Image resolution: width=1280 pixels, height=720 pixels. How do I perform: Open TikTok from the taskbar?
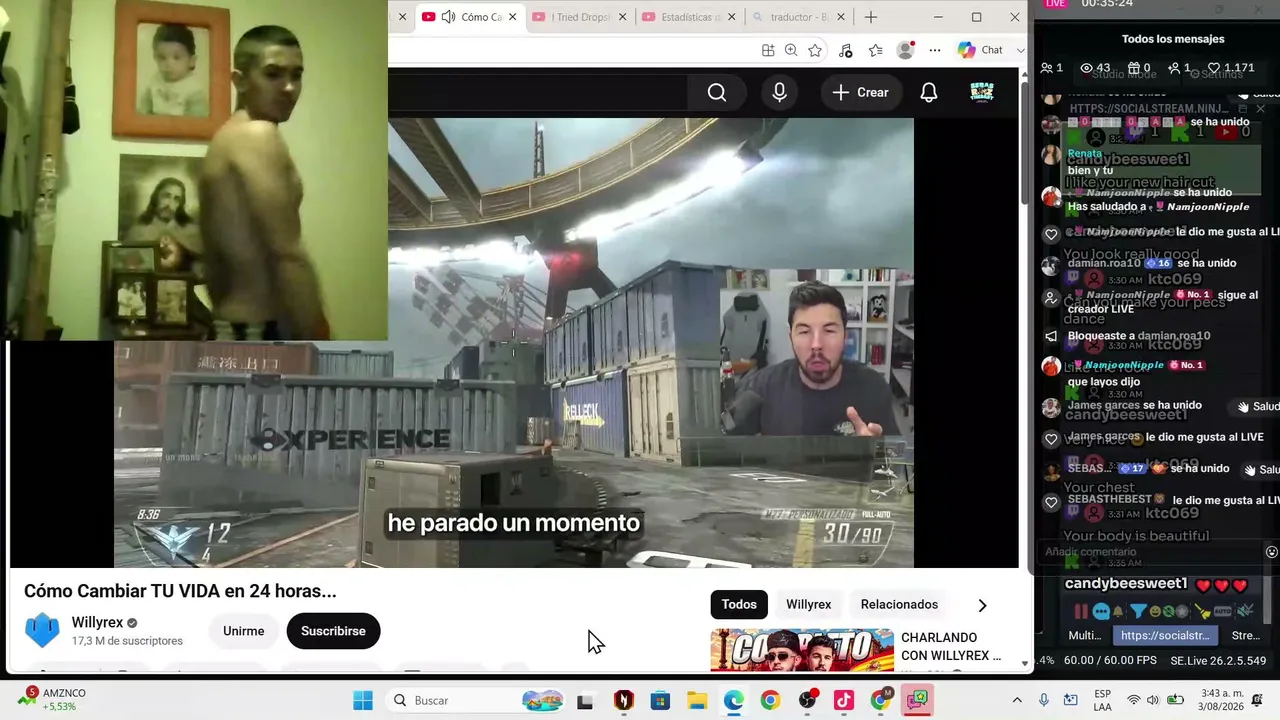pyautogui.click(x=844, y=700)
